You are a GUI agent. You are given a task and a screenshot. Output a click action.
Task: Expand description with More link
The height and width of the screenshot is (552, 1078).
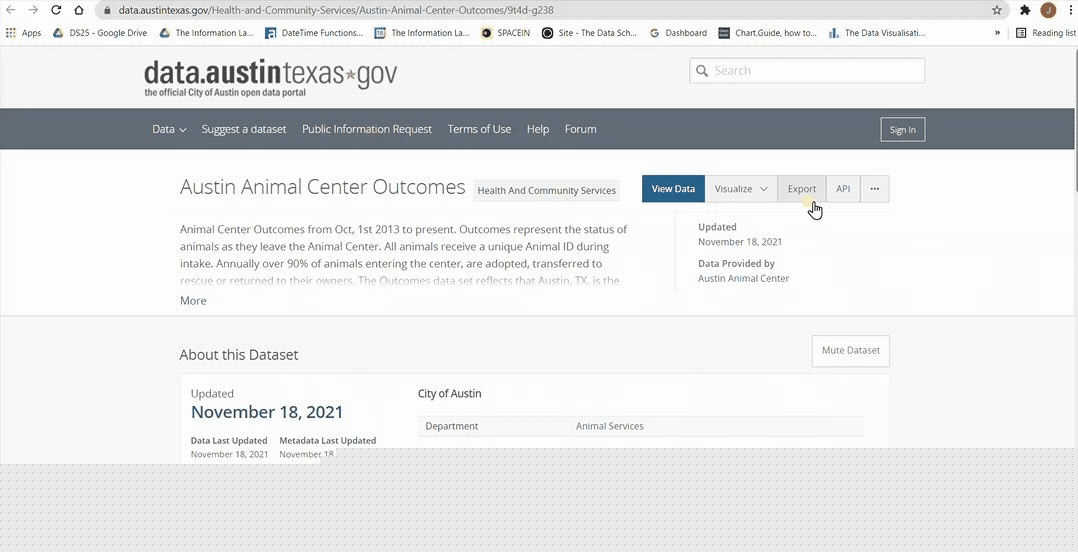(193, 300)
